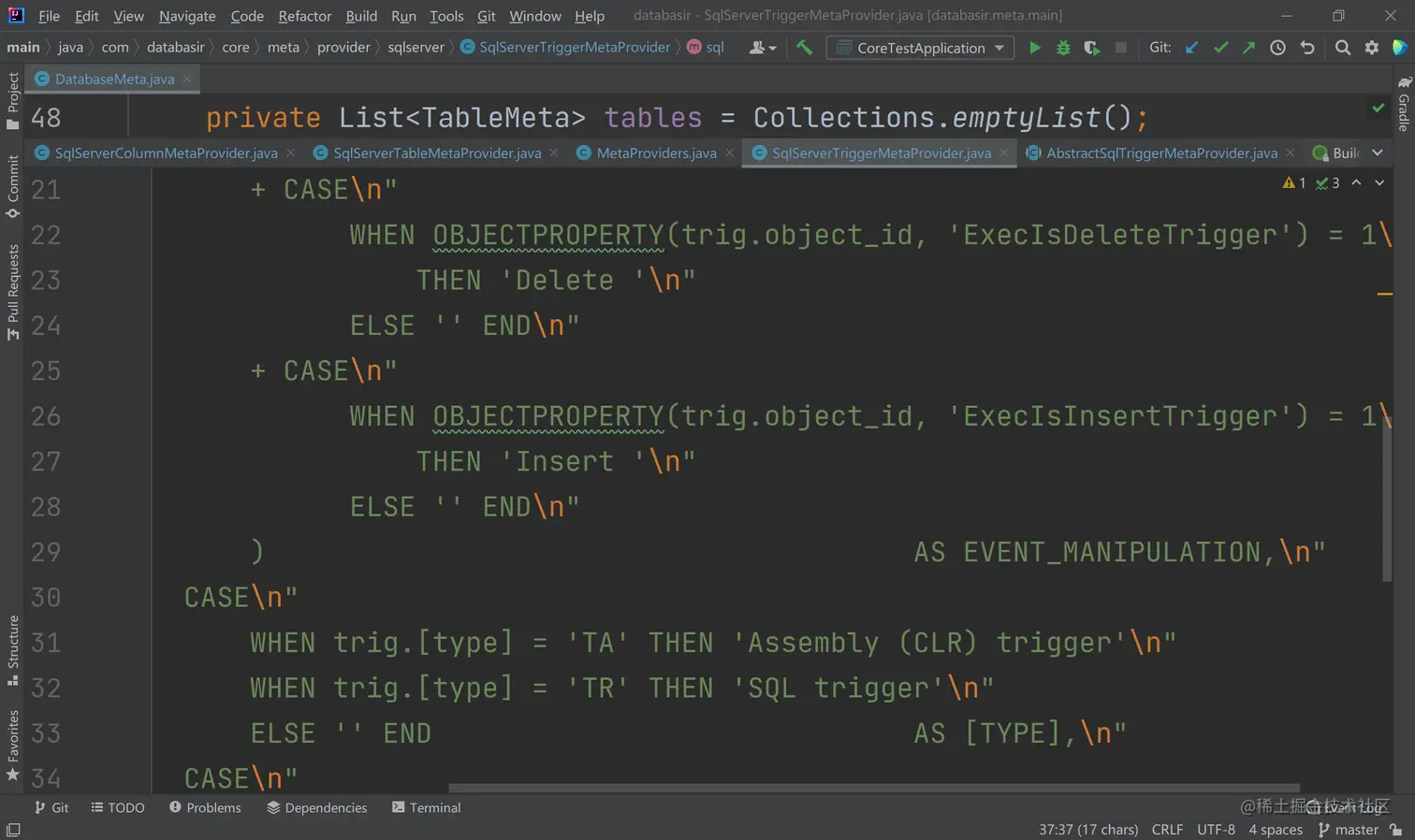The image size is (1415, 840).
Task: Open the Problems tool window button
Action: tap(205, 807)
